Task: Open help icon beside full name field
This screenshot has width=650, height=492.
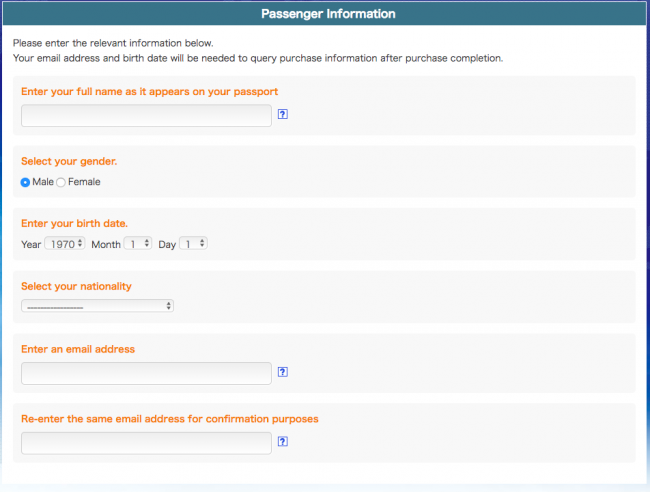Action: [283, 114]
